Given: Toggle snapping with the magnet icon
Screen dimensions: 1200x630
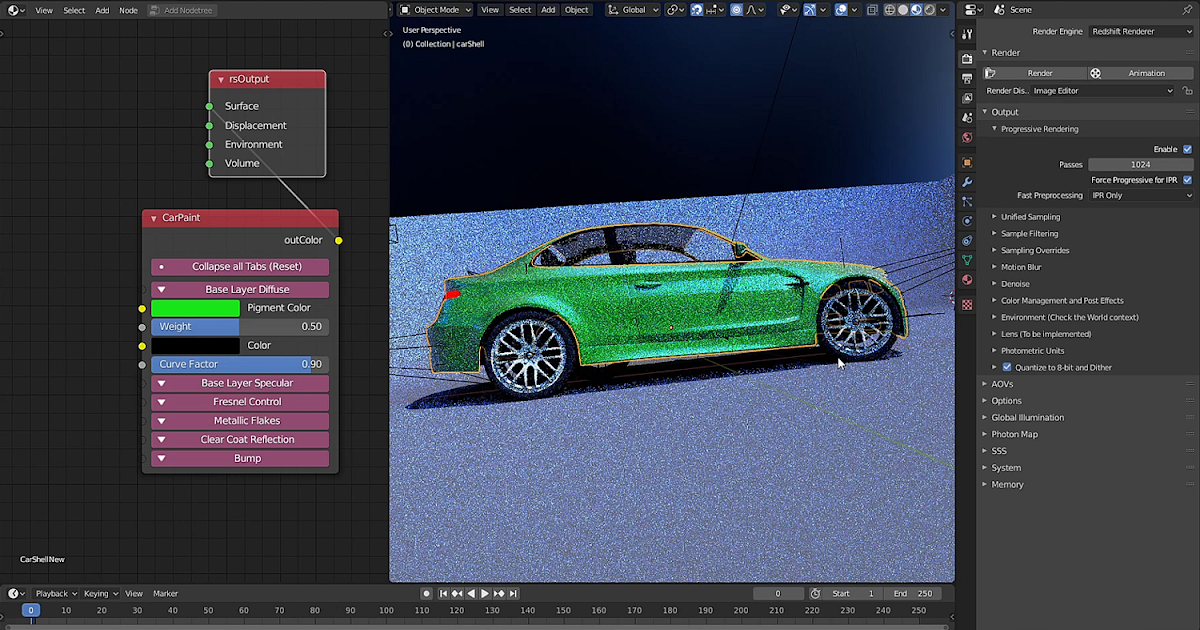Looking at the screenshot, I should tap(697, 9).
